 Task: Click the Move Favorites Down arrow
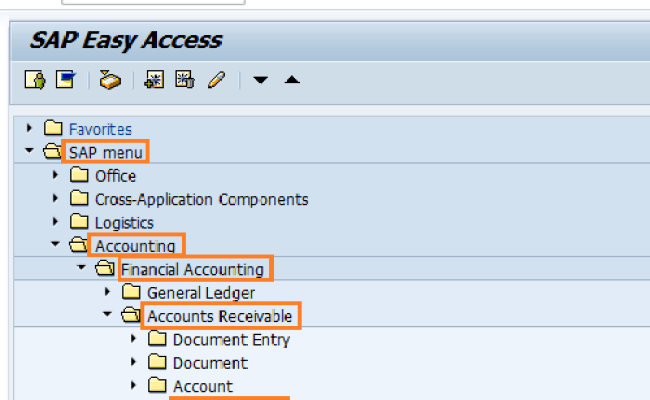tap(261, 80)
